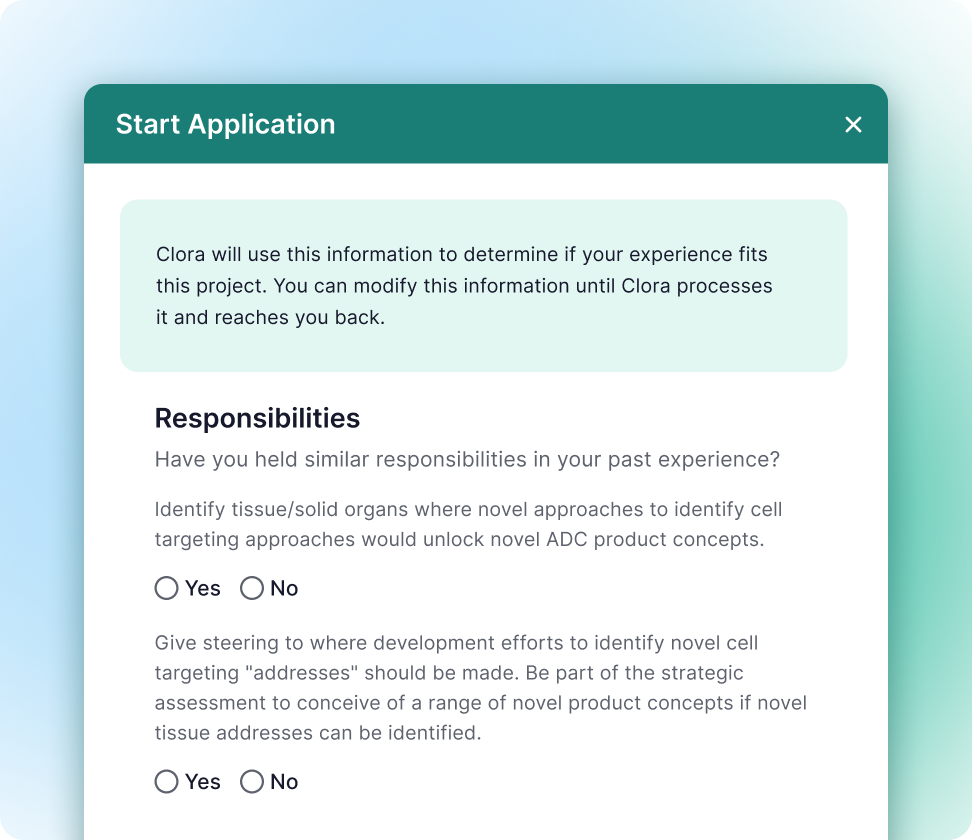Click the Responsibilities section heading
The height and width of the screenshot is (840, 972).
257,418
